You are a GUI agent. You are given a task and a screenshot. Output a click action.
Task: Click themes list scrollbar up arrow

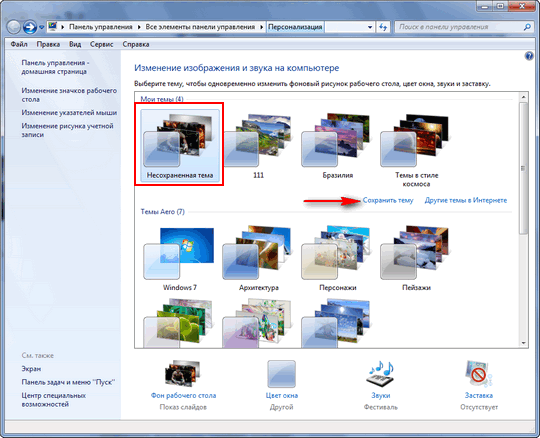[x=523, y=97]
